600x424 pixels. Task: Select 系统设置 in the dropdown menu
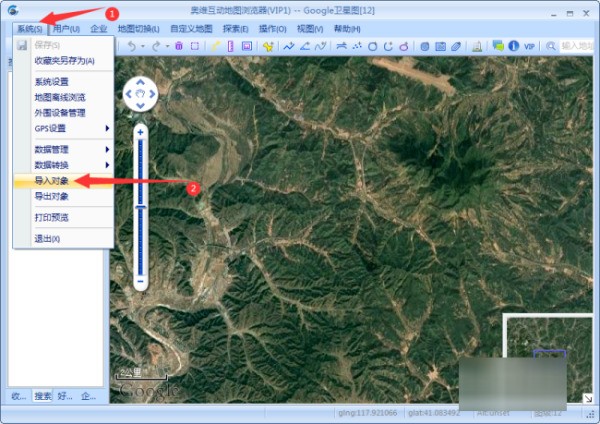(52, 82)
